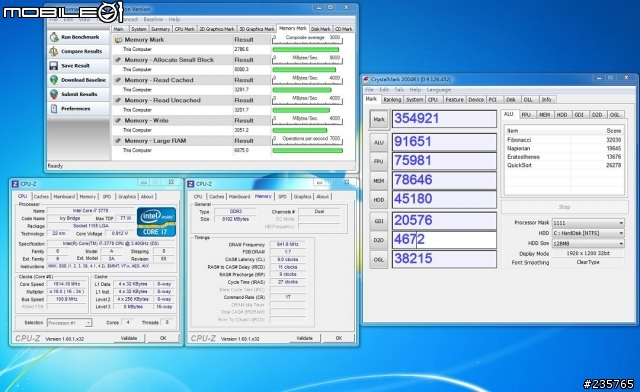The height and width of the screenshot is (392, 640).
Task: Open the Processor Mask dropdown in CrystalMark
Action: click(x=588, y=223)
